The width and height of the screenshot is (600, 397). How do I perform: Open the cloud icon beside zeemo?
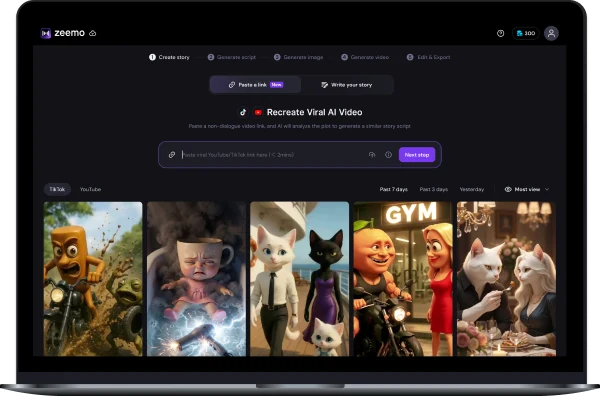pyautogui.click(x=93, y=33)
